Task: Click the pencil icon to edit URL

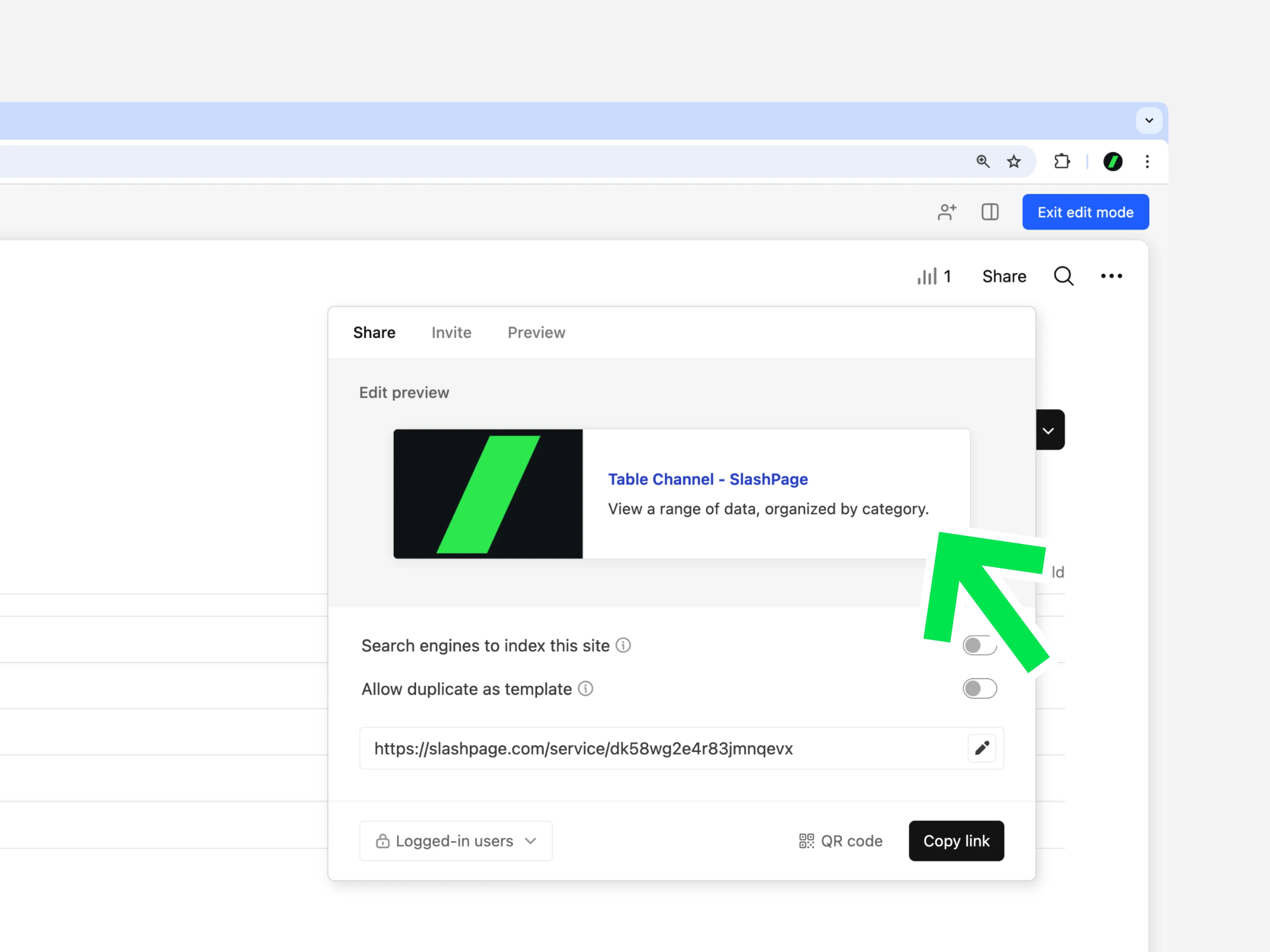Action: pyautogui.click(x=982, y=748)
